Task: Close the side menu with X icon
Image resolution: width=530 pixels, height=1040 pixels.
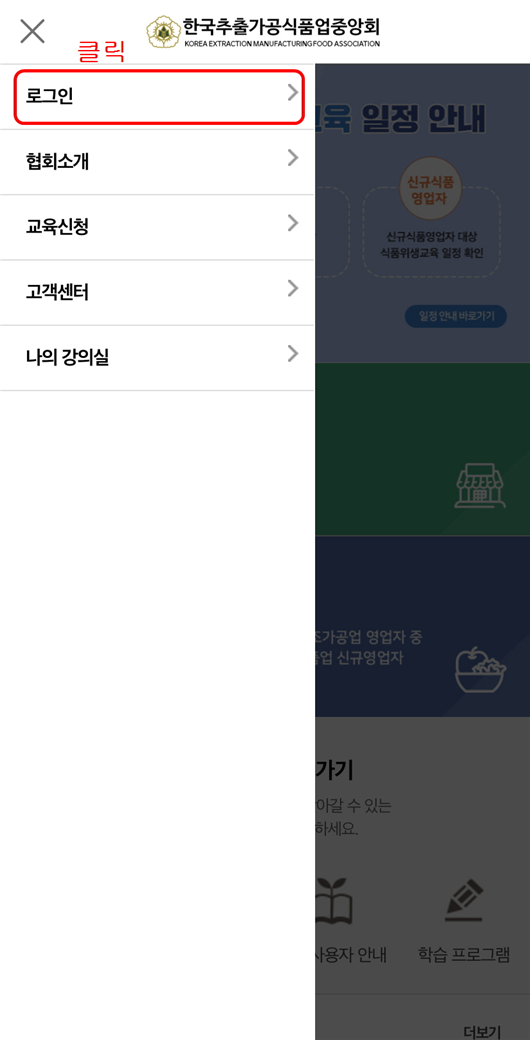Action: point(32,31)
